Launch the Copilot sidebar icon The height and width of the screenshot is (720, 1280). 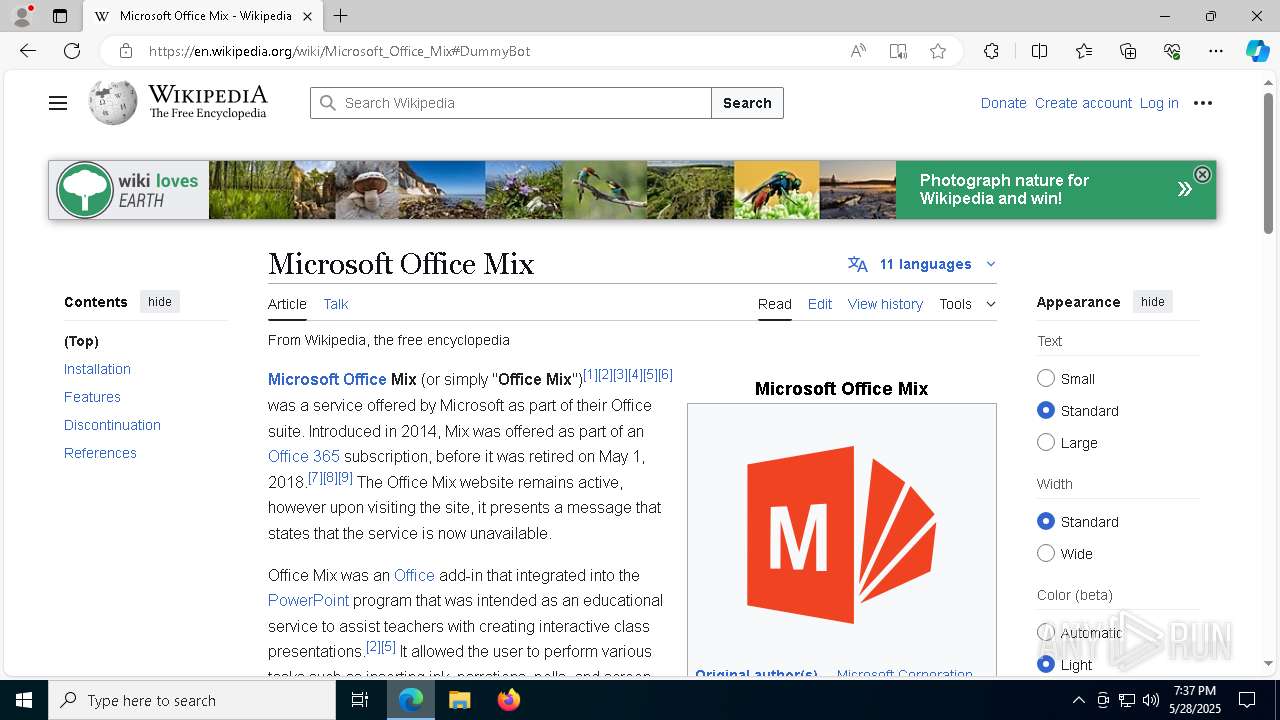(x=1257, y=51)
